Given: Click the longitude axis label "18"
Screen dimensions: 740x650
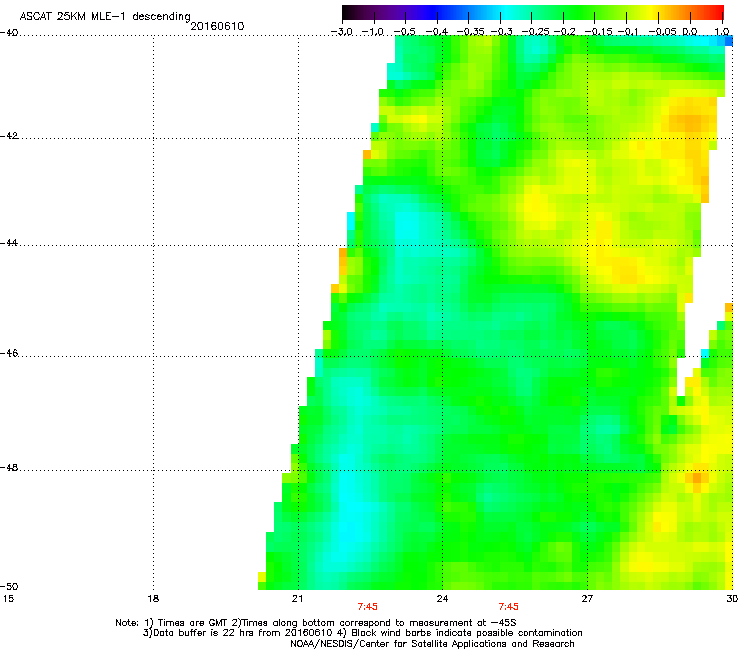Looking at the screenshot, I should click(153, 599).
